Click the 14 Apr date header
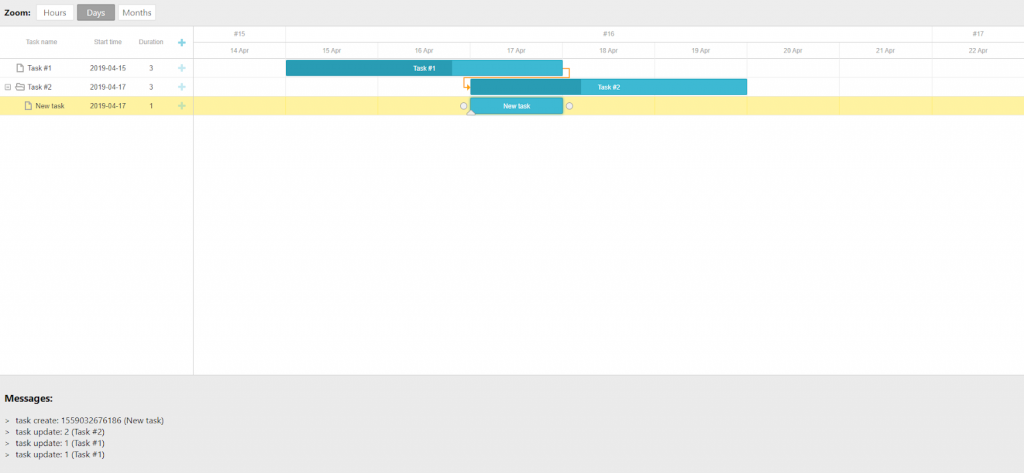The image size is (1024, 473). (x=240, y=50)
